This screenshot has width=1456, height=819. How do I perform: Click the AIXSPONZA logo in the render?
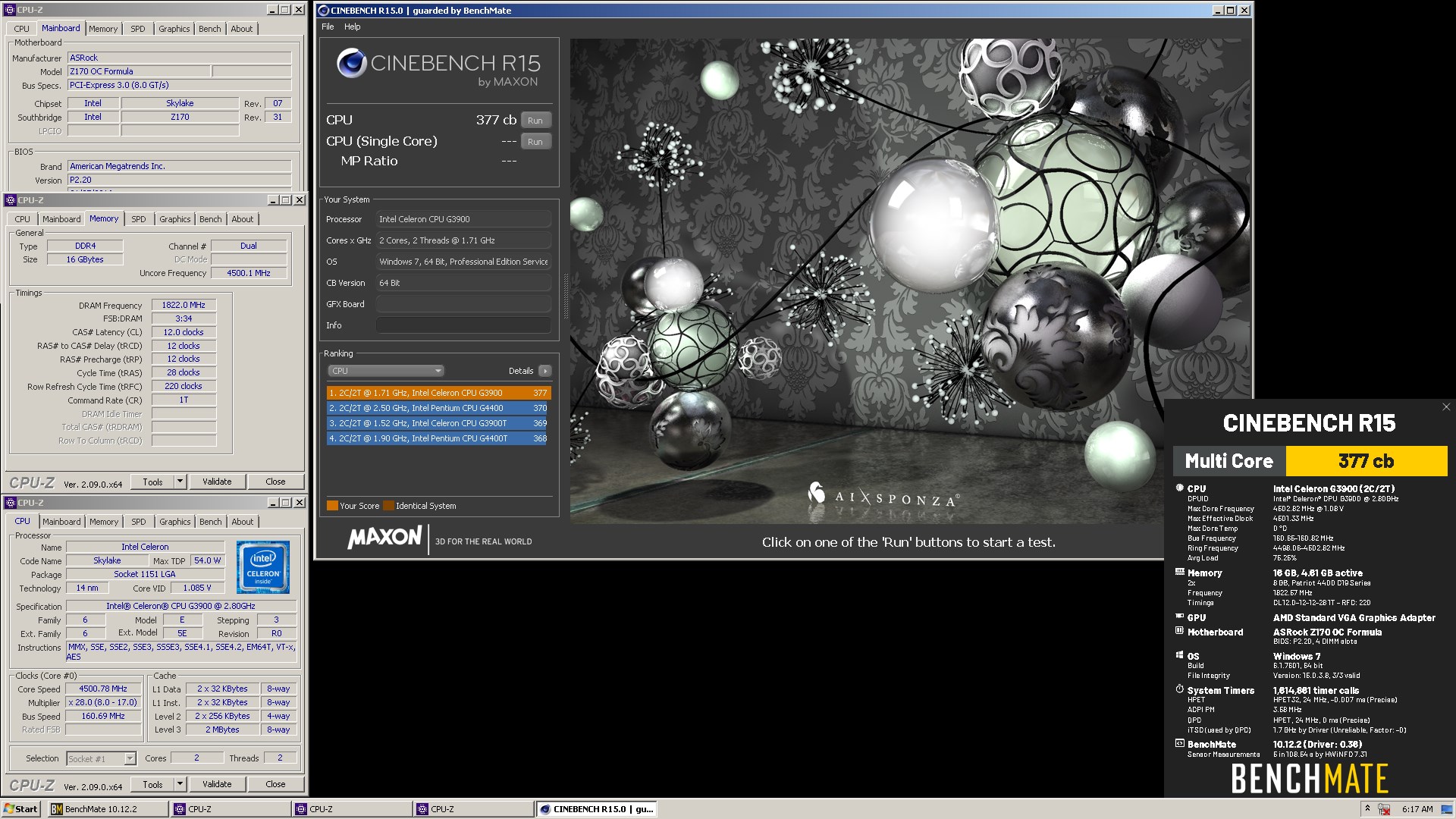[883, 497]
